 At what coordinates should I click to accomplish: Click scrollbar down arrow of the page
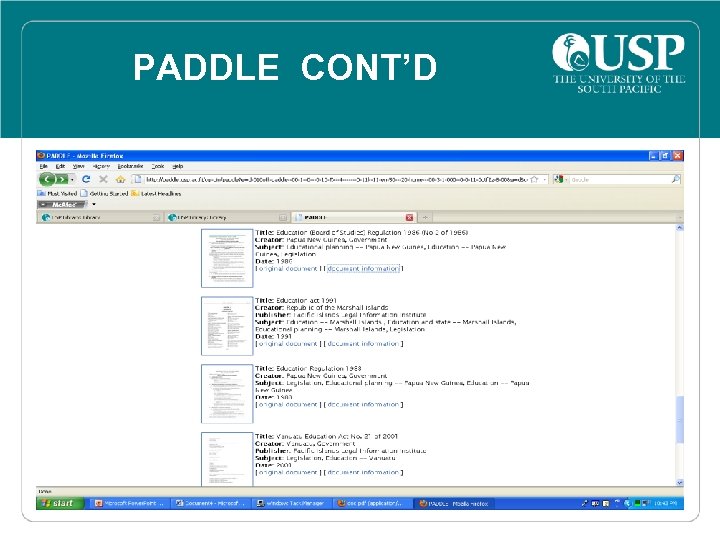pyautogui.click(x=680, y=483)
